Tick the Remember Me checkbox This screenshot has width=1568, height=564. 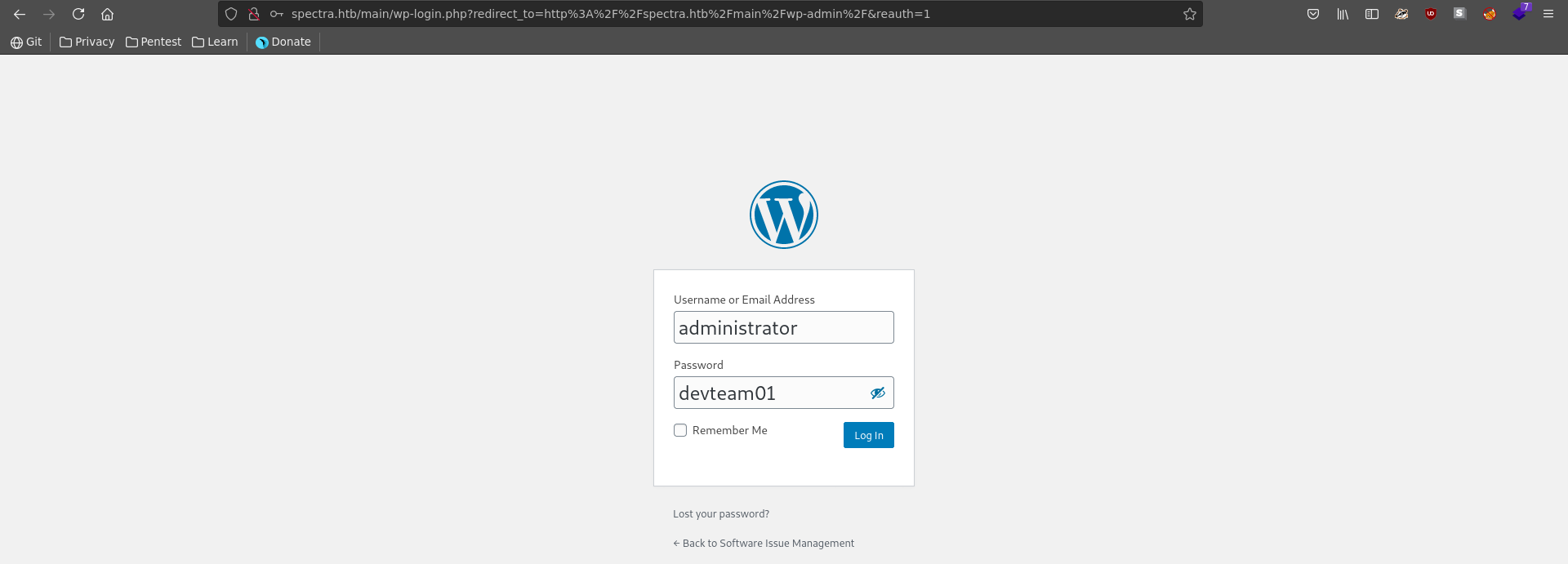pos(680,430)
